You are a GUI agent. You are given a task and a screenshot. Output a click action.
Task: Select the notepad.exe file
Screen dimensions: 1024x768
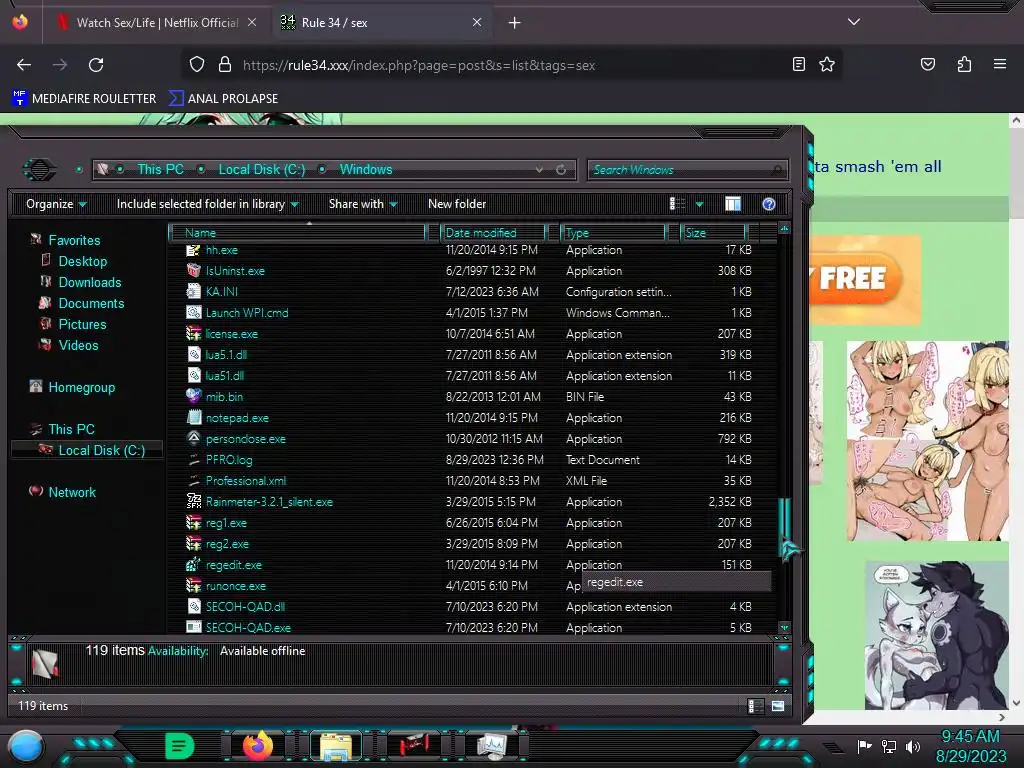(x=237, y=418)
